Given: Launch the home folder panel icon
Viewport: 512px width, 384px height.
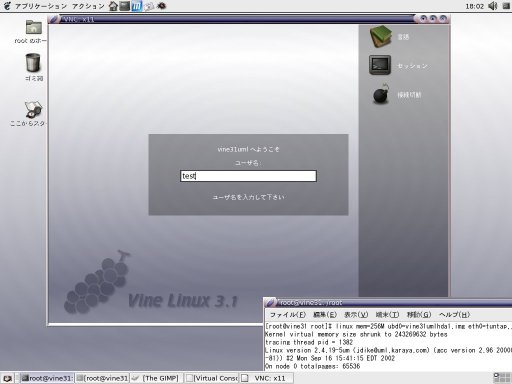Looking at the screenshot, I should [114, 6].
